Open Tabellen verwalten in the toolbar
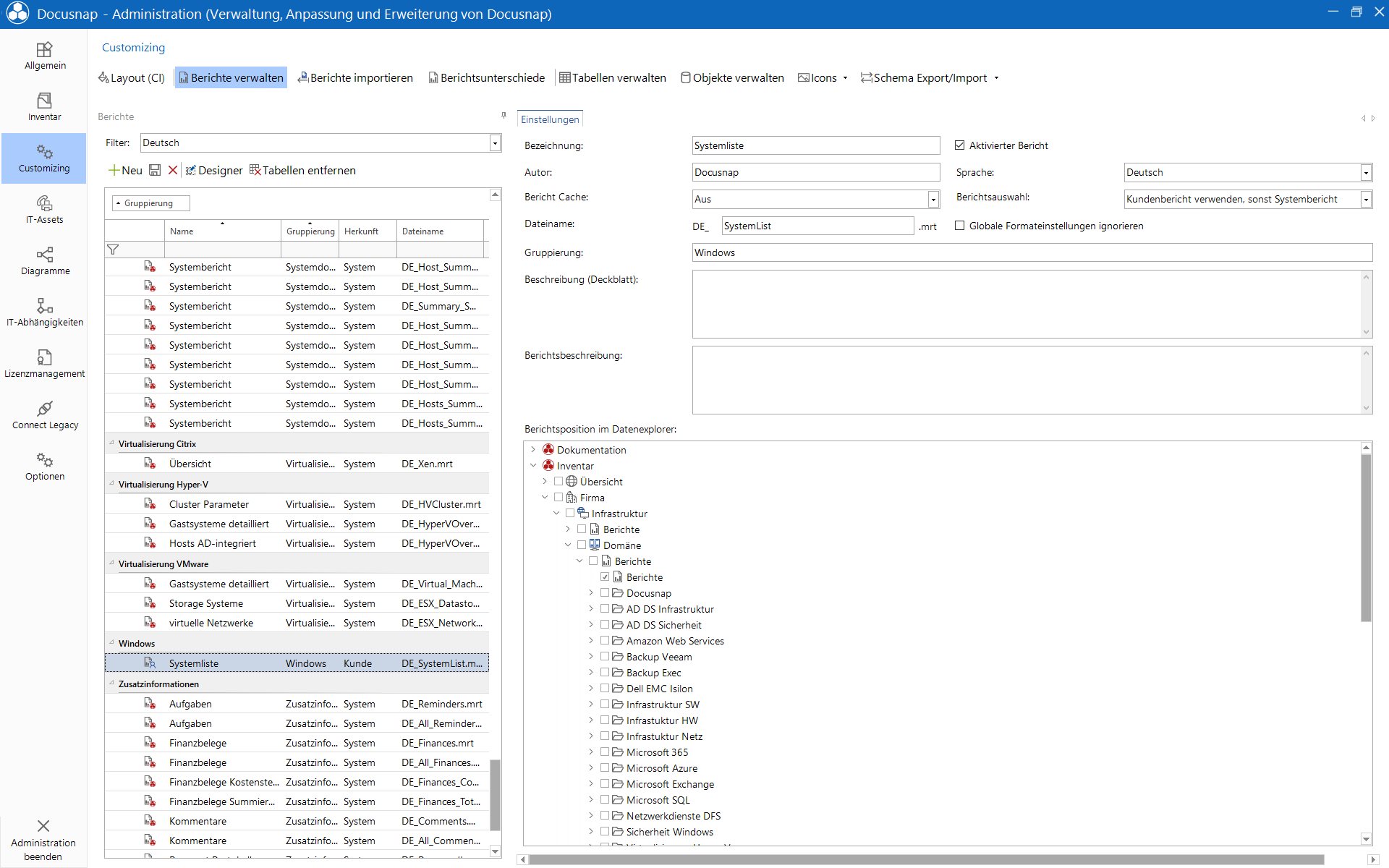 point(613,78)
